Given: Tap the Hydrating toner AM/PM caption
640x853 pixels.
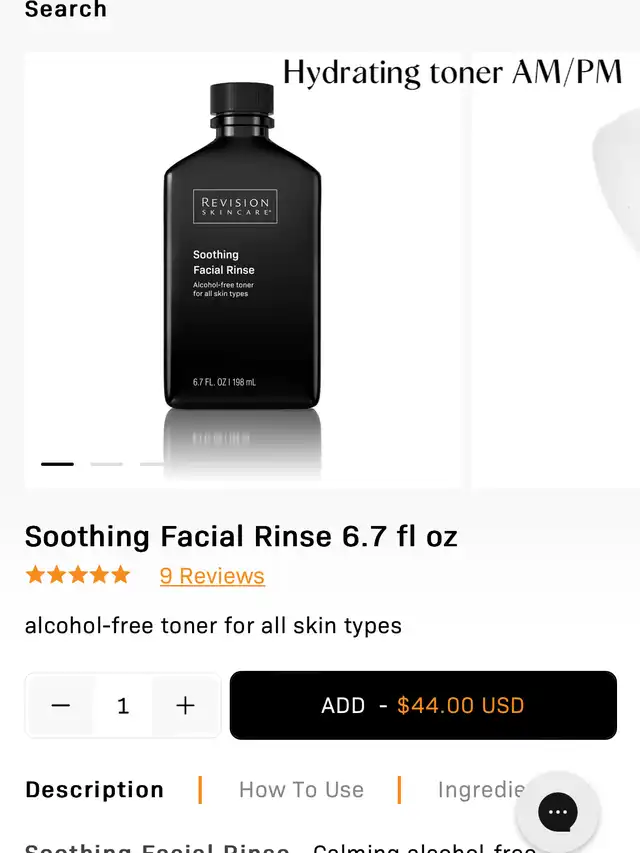Looking at the screenshot, I should click(x=452, y=72).
